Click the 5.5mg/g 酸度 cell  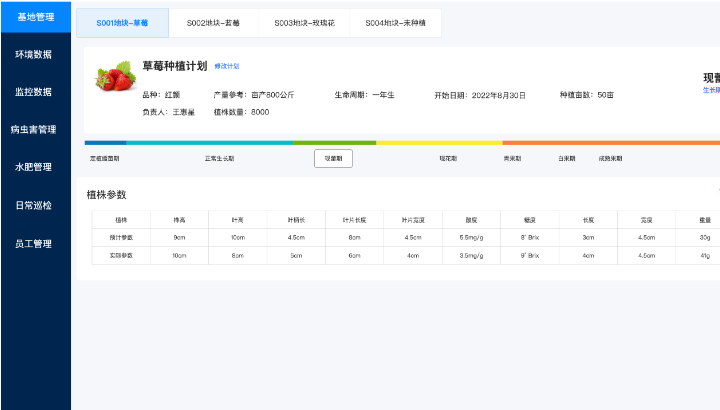point(472,237)
